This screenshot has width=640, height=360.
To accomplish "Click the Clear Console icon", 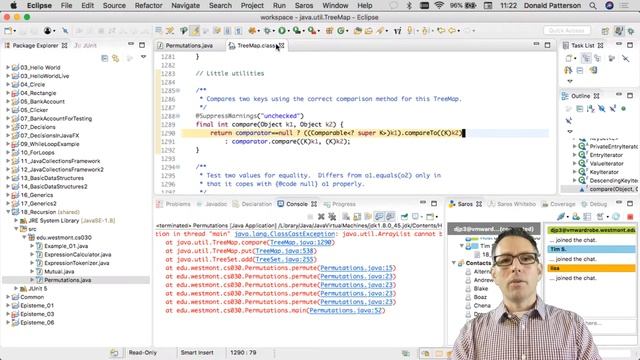I will coord(346,216).
